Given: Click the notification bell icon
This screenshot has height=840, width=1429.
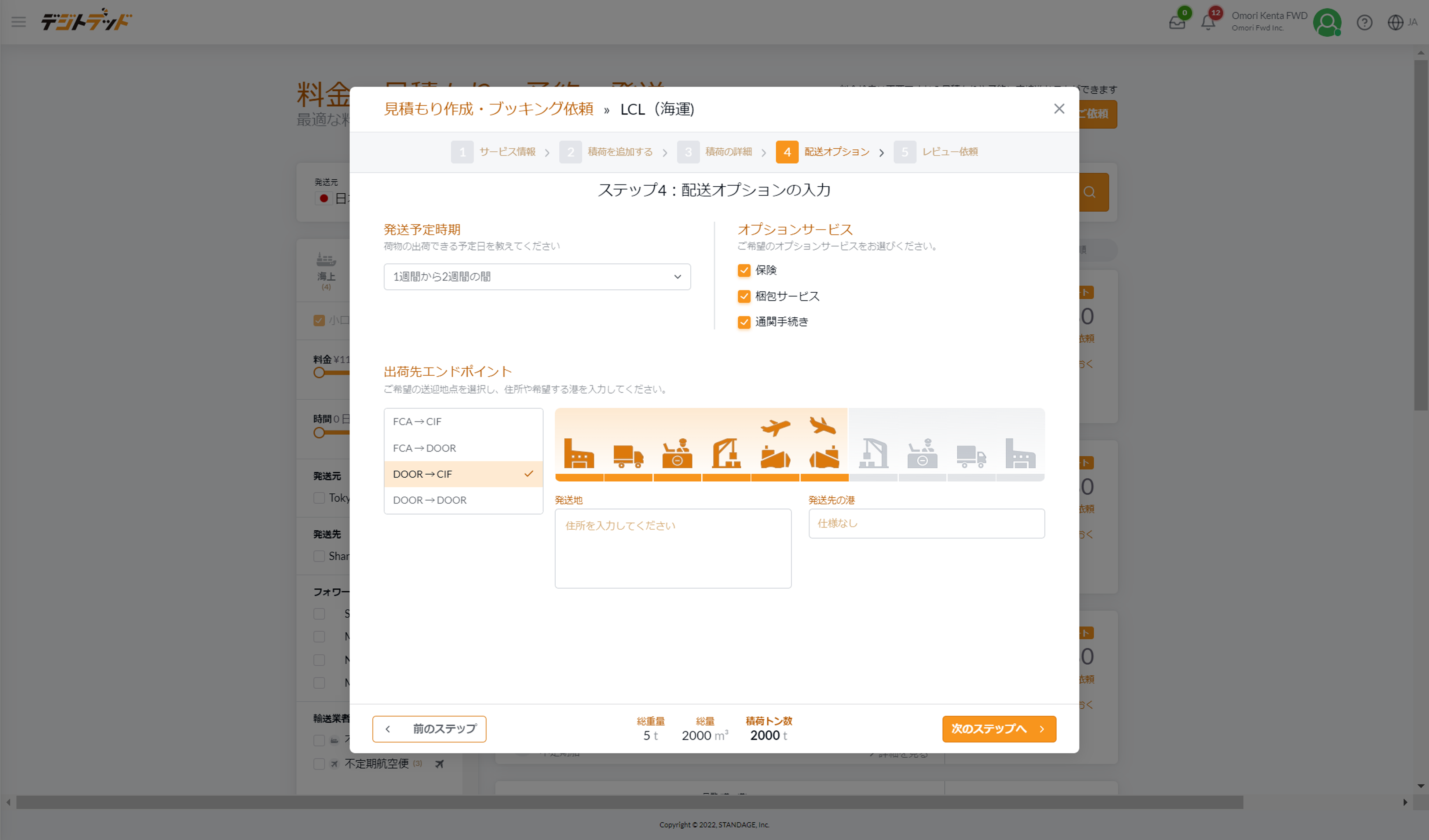Looking at the screenshot, I should tap(1208, 23).
